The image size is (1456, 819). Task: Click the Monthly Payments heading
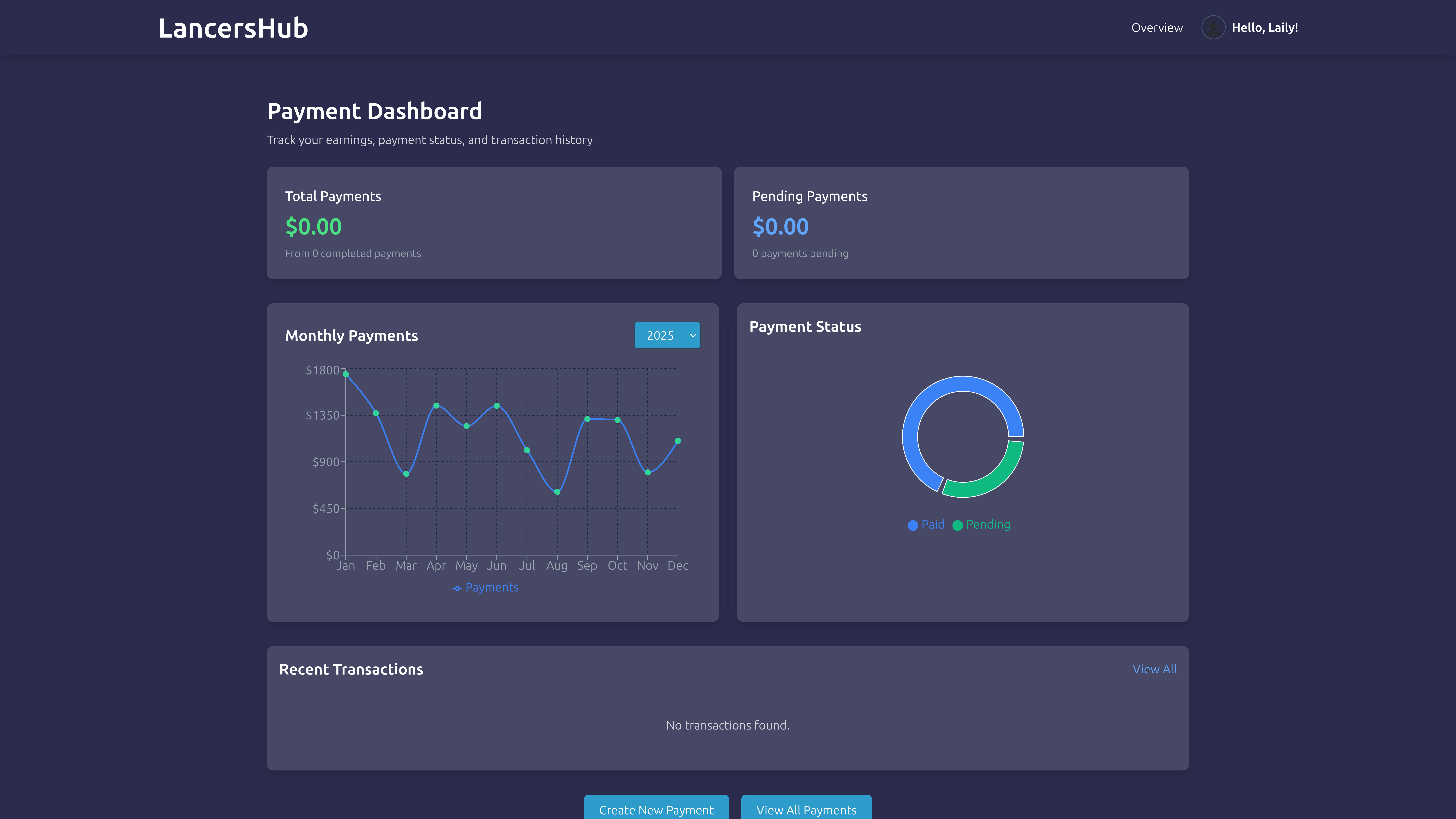[x=351, y=336]
